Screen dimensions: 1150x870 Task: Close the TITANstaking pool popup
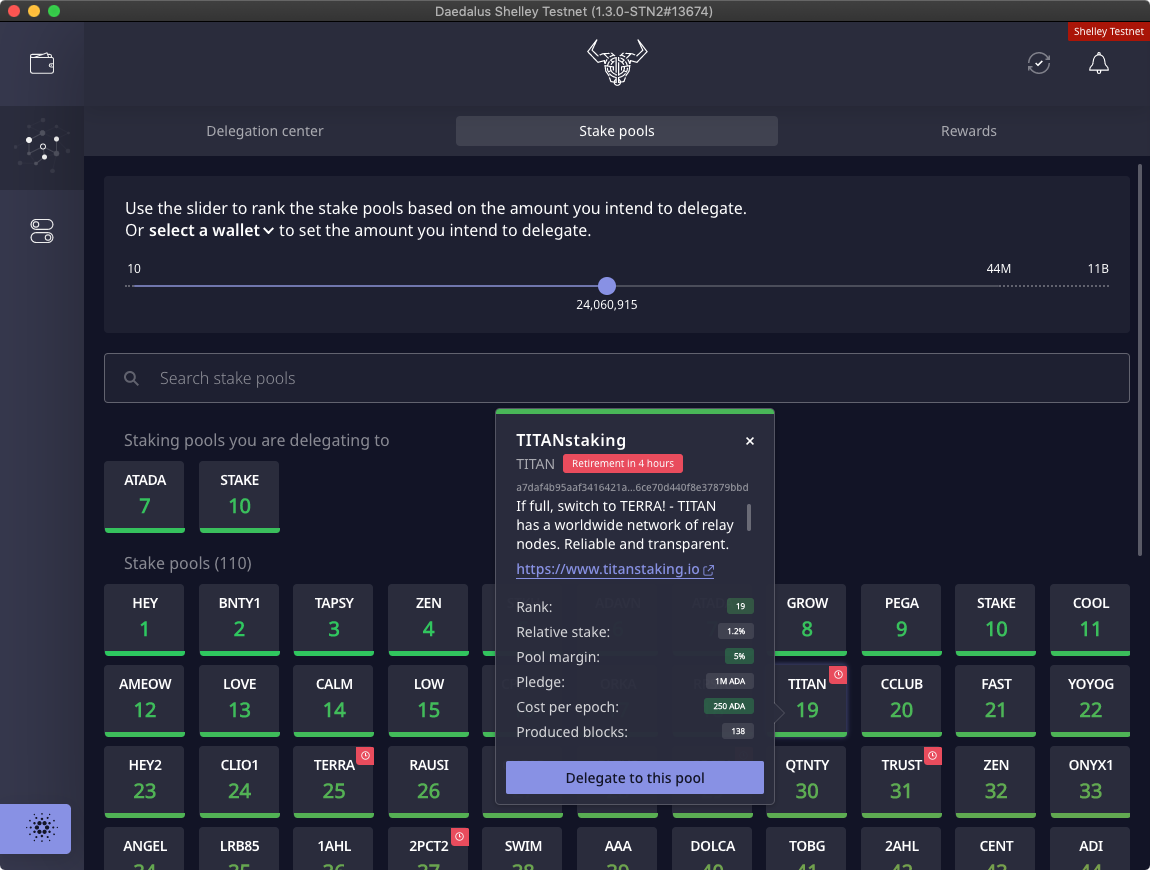[750, 441]
